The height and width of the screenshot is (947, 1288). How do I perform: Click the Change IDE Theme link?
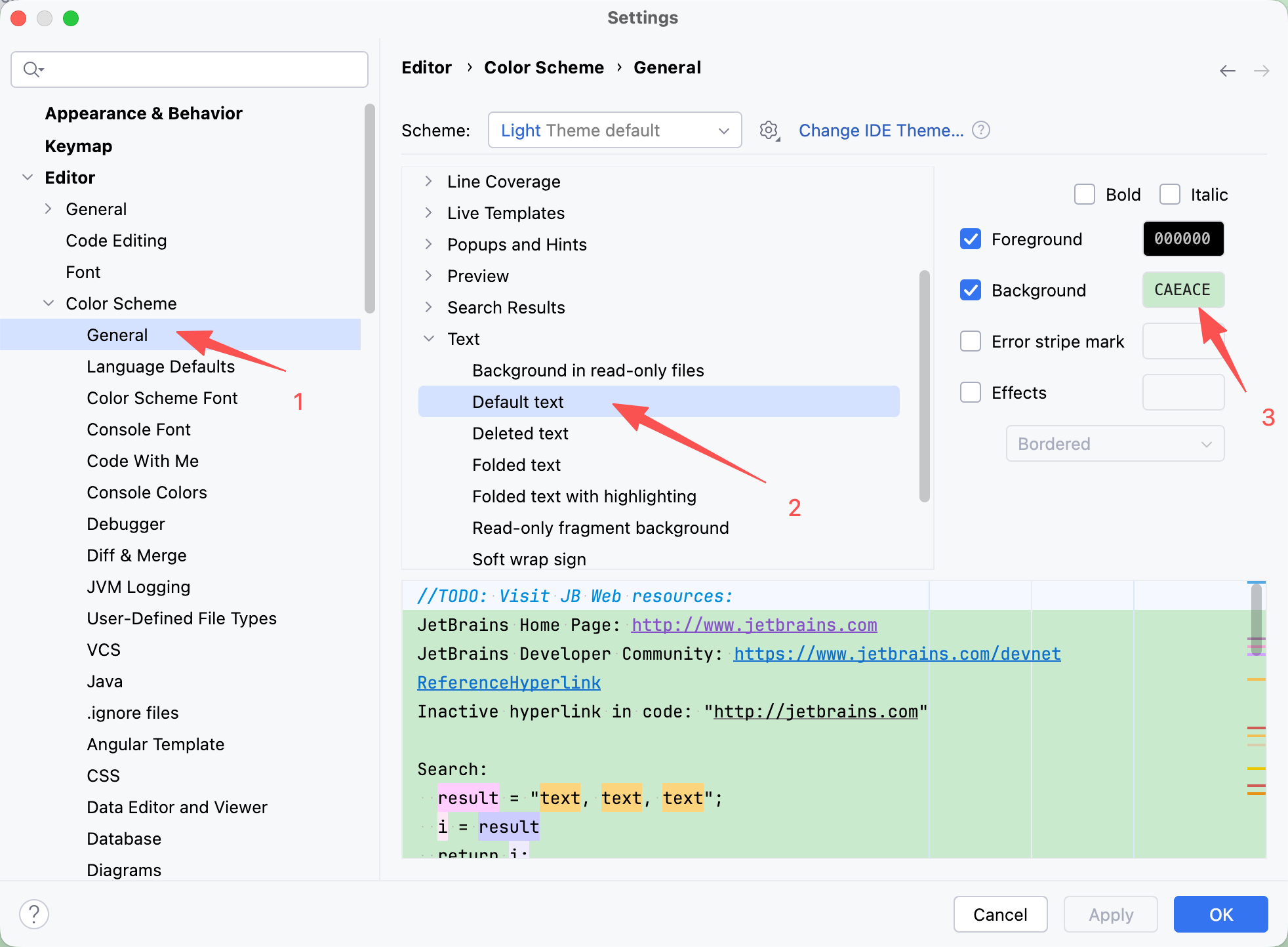point(881,131)
